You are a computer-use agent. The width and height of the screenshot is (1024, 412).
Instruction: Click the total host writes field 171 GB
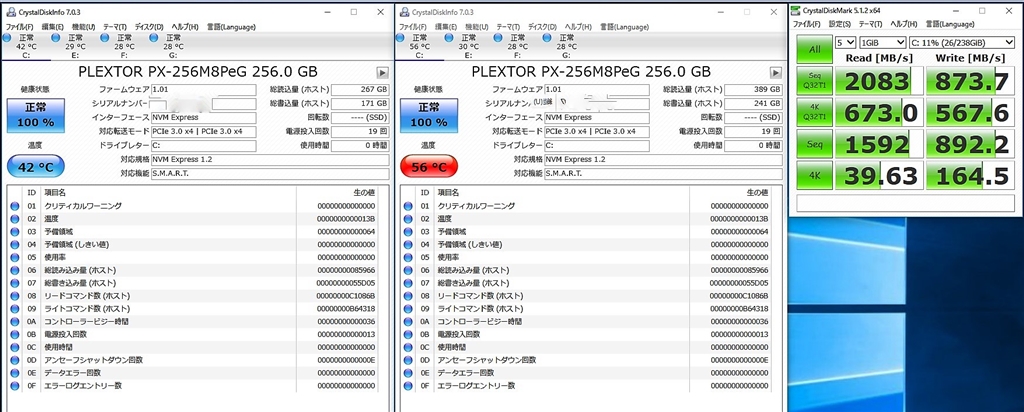pyautogui.click(x=360, y=103)
